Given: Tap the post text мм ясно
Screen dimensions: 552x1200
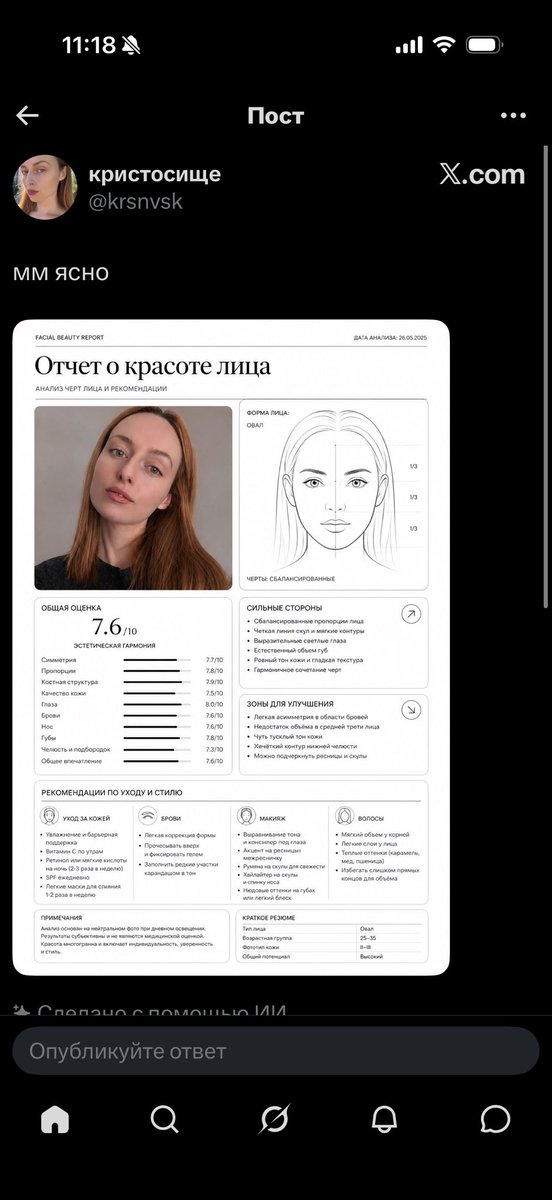Looking at the screenshot, I should click(62, 273).
